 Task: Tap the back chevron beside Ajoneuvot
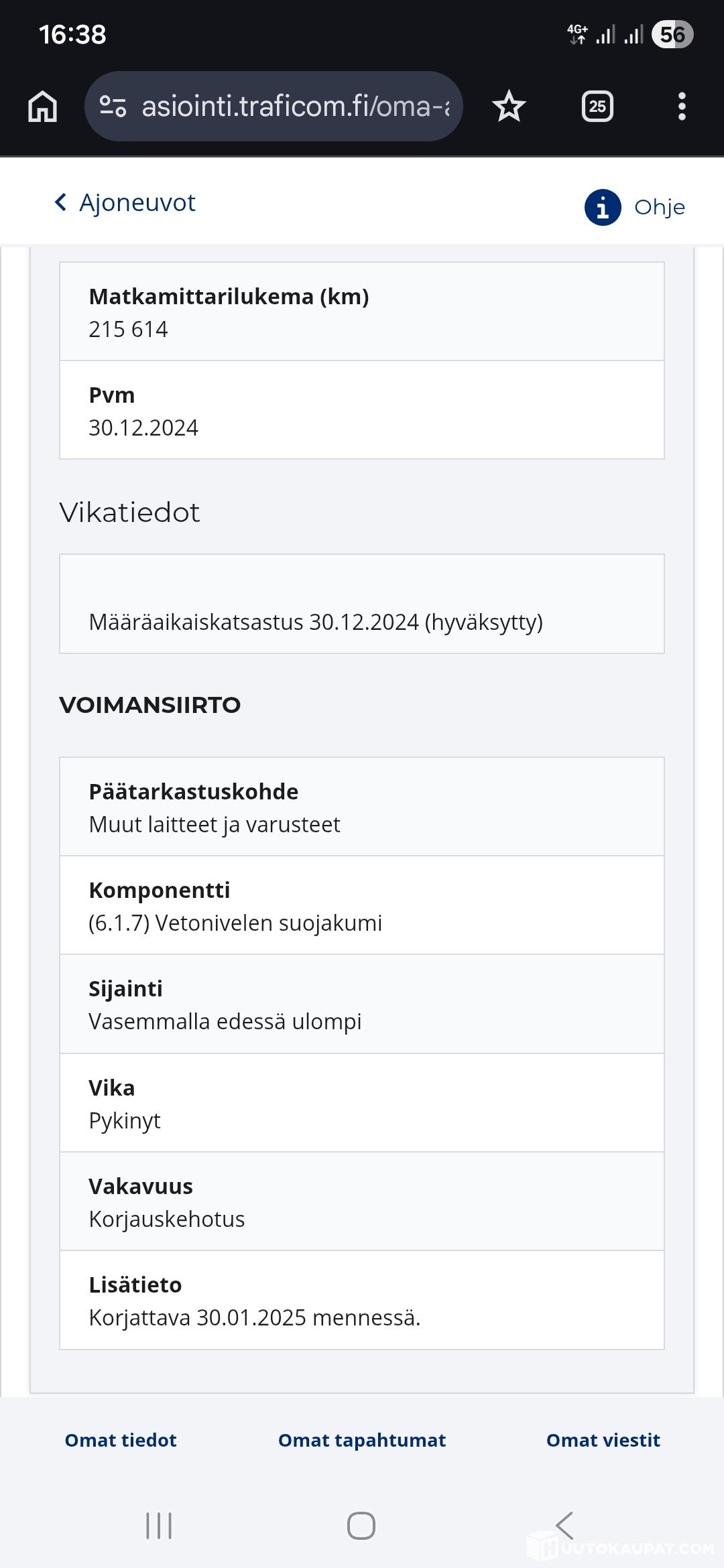coord(61,202)
